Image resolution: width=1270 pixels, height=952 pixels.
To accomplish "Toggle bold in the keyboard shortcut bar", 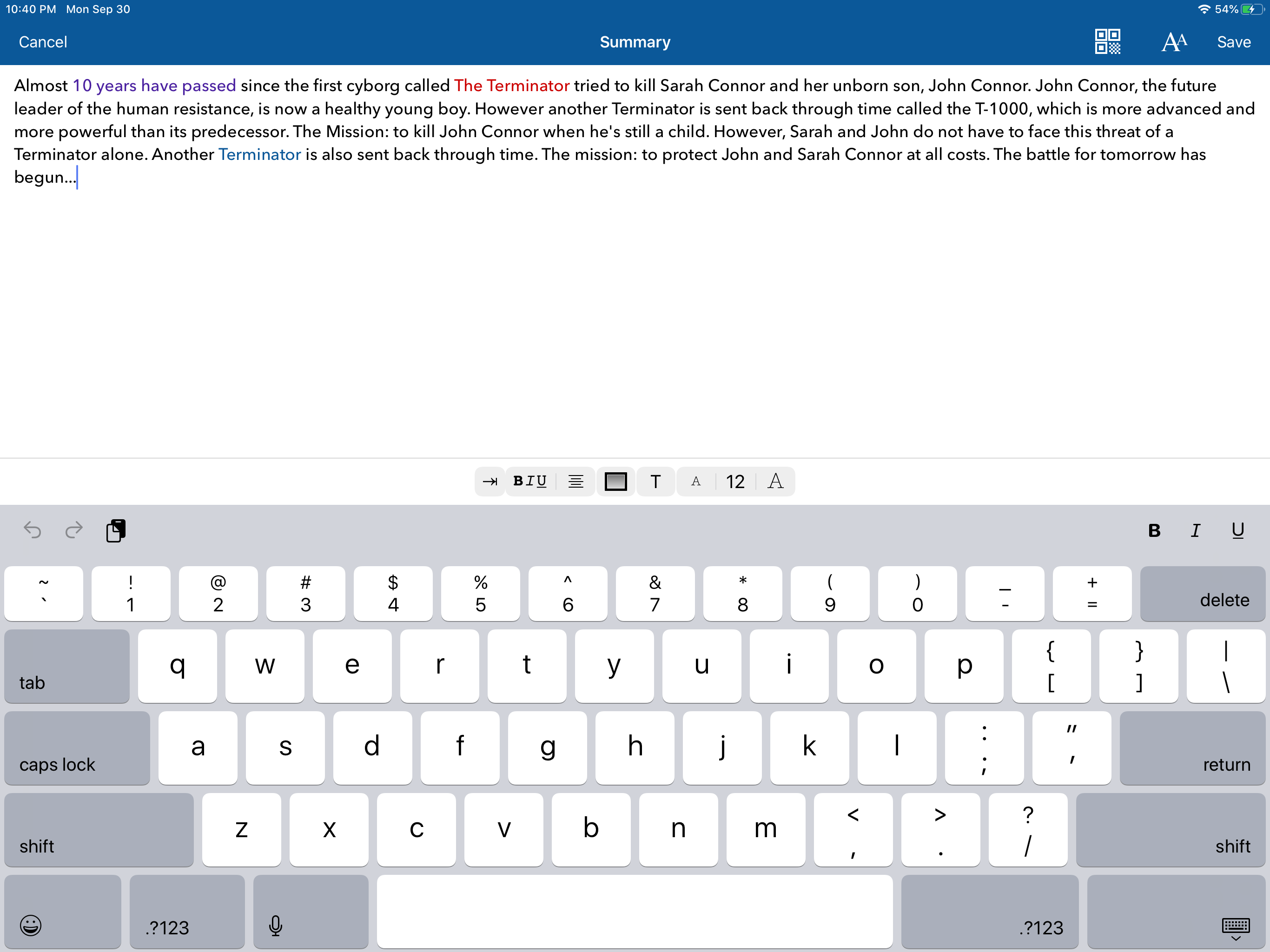I will [1154, 530].
